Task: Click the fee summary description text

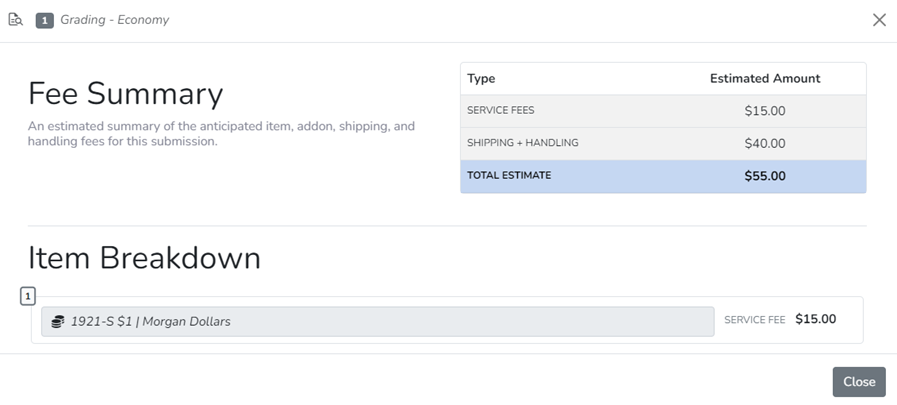Action: pos(221,133)
